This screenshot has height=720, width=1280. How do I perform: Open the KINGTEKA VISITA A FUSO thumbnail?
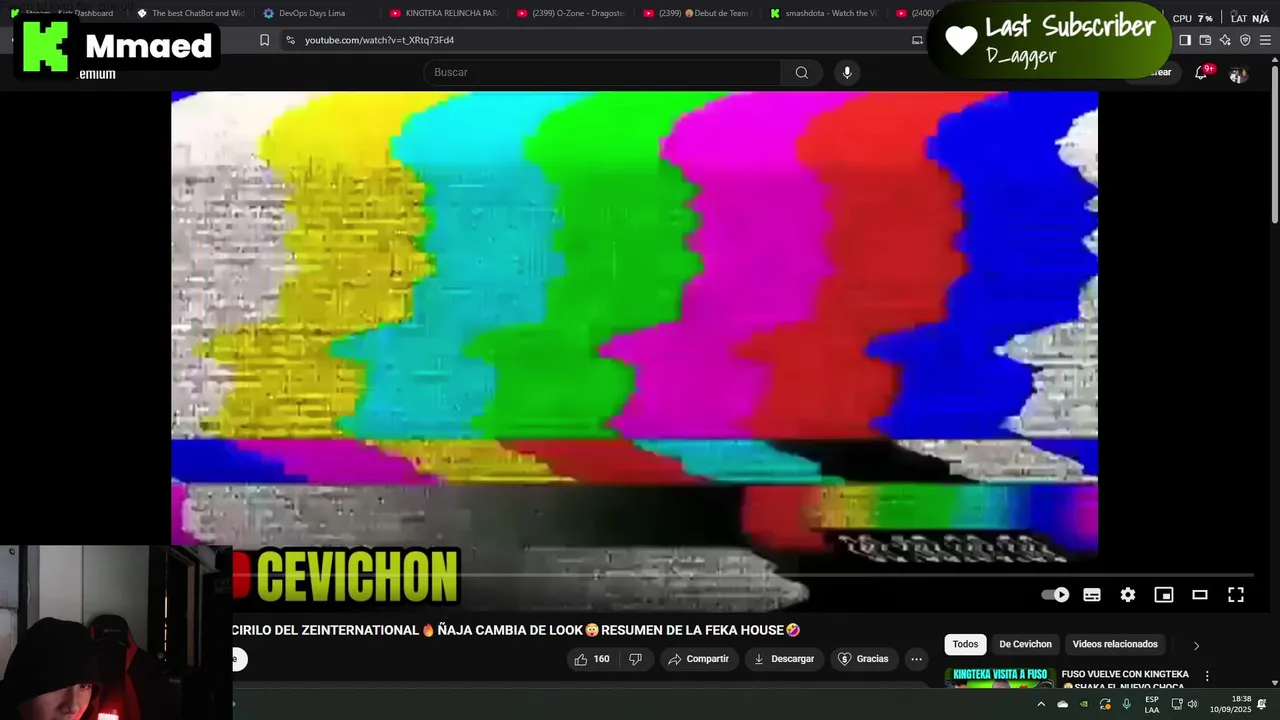click(x=1000, y=679)
